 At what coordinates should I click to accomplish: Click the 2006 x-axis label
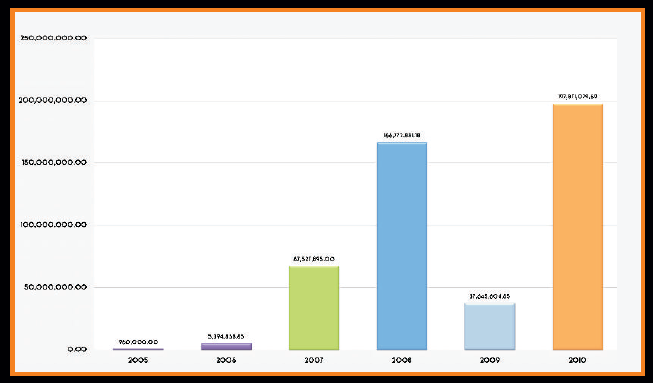pos(226,361)
